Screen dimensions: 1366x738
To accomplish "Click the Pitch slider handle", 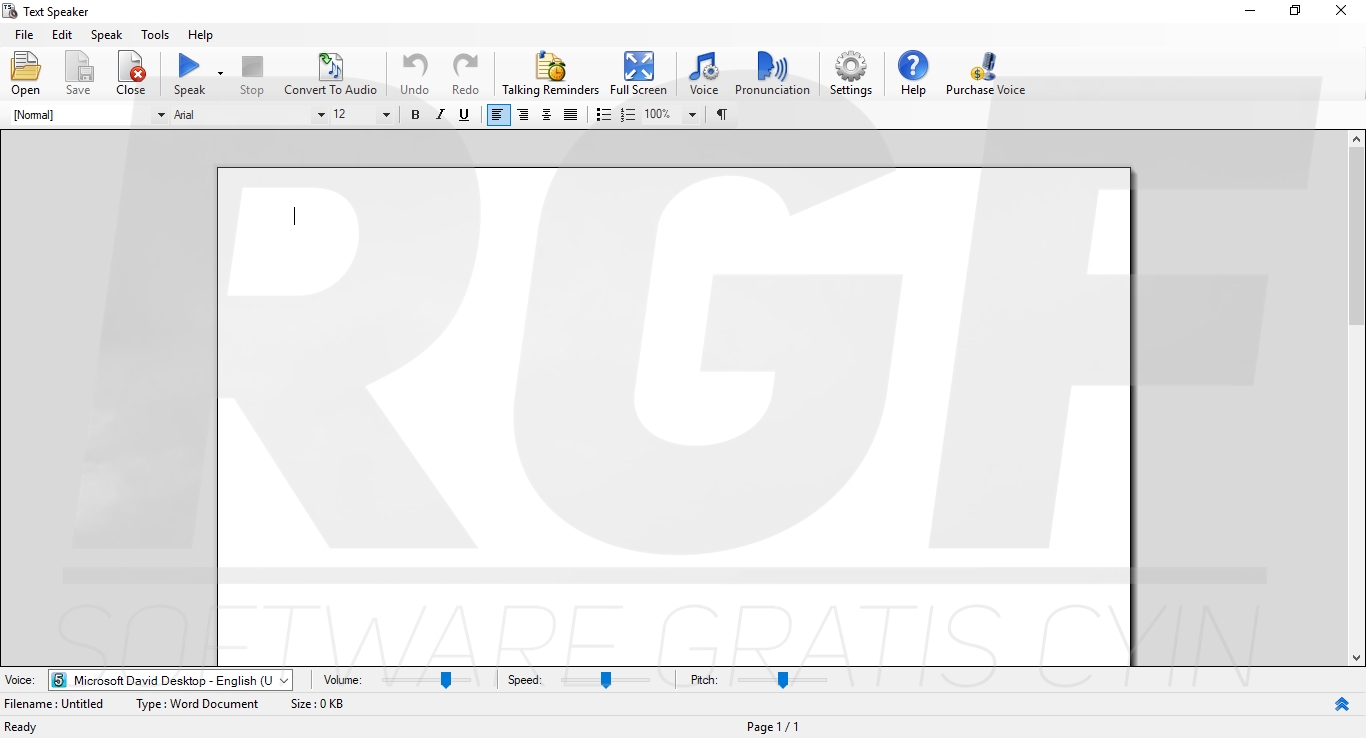I will [783, 680].
